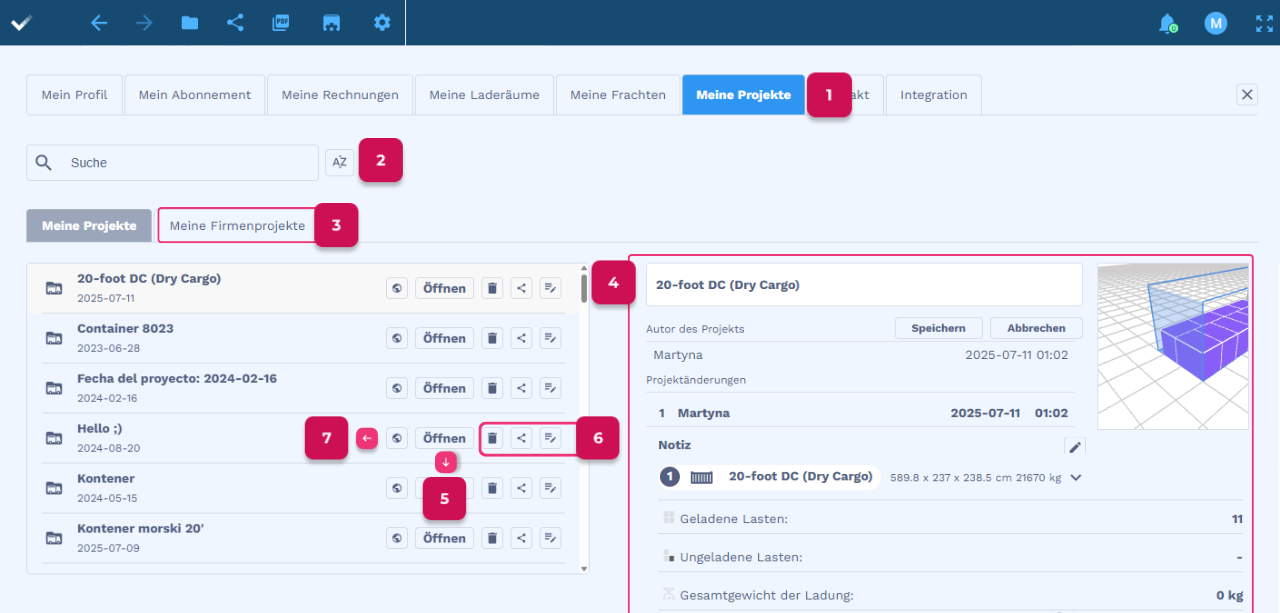Delete the Container 8023 project
The width and height of the screenshot is (1280, 613).
(x=492, y=338)
